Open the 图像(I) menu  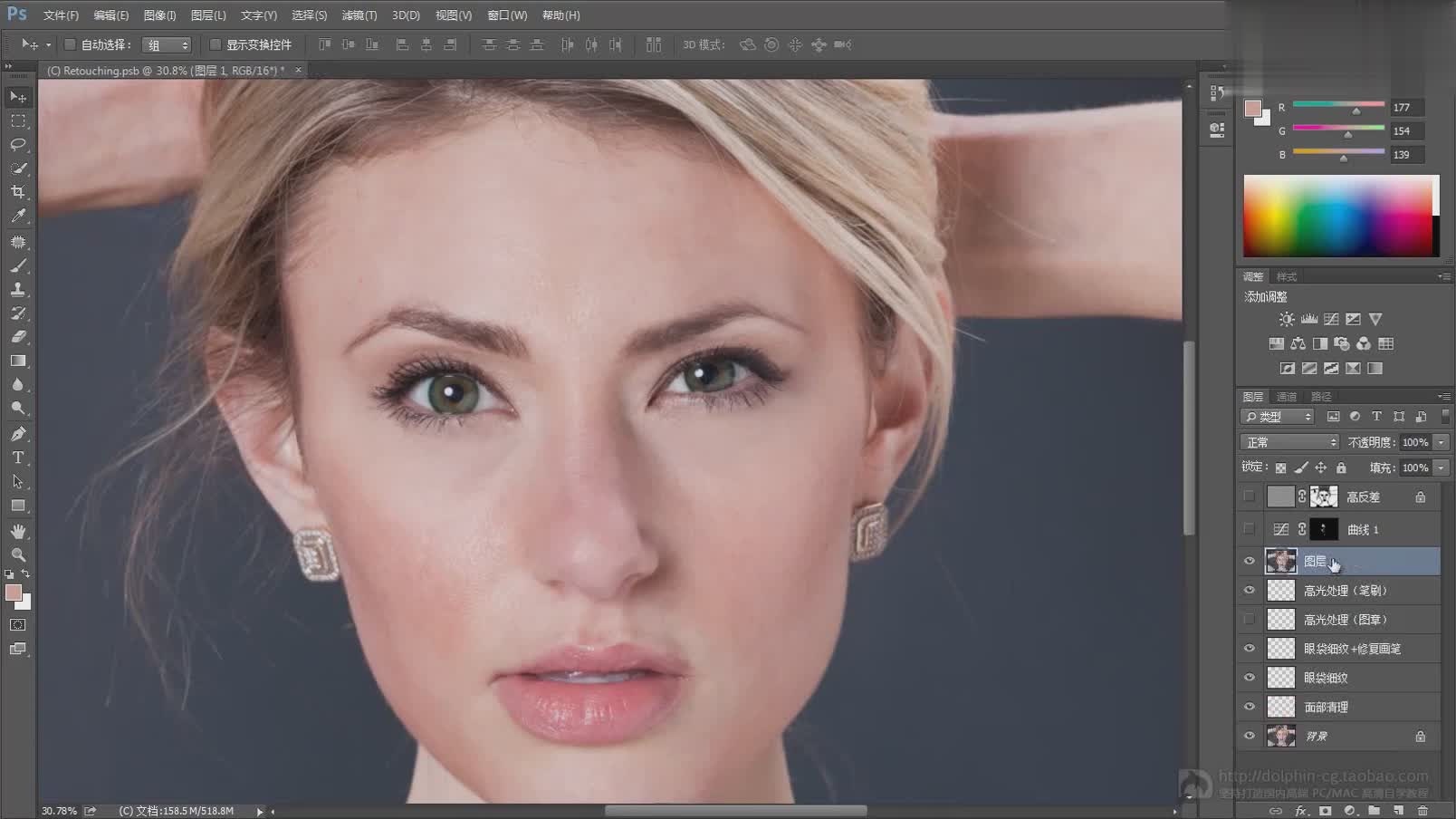click(x=159, y=15)
